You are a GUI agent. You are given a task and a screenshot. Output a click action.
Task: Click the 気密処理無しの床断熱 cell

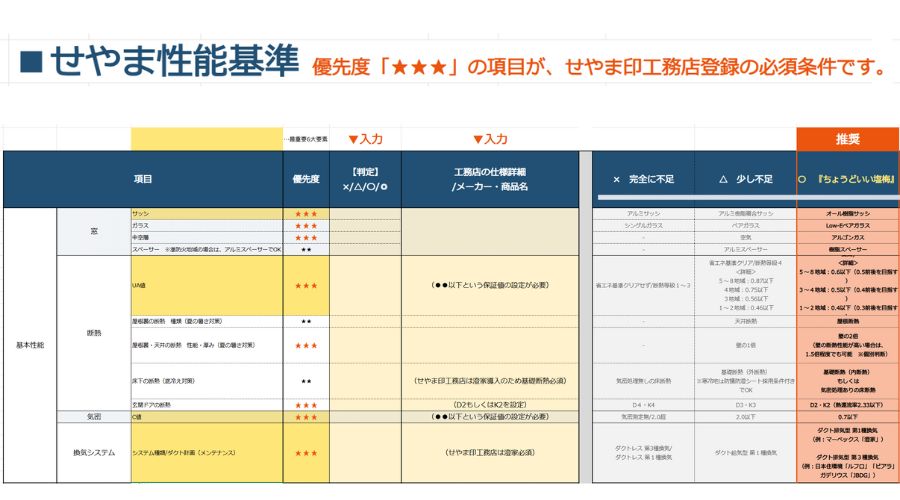coord(643,381)
